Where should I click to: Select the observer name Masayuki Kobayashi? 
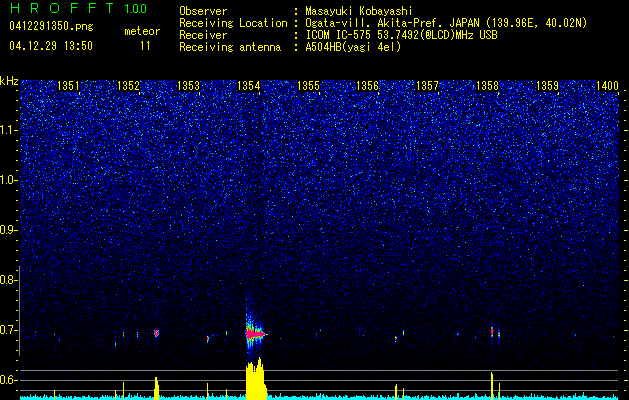359,11
